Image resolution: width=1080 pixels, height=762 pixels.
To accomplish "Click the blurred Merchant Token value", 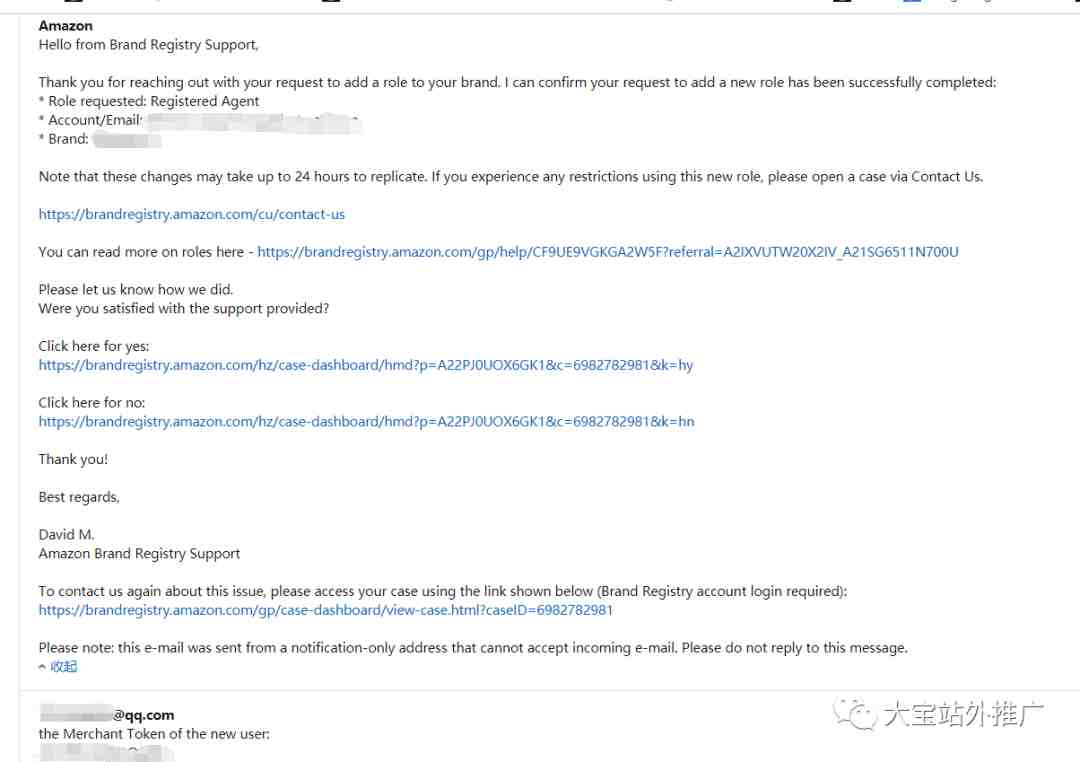I will click(x=107, y=754).
